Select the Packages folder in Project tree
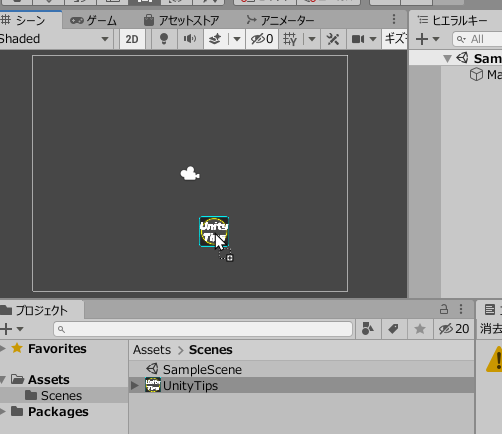This screenshot has width=502, height=434. point(58,412)
